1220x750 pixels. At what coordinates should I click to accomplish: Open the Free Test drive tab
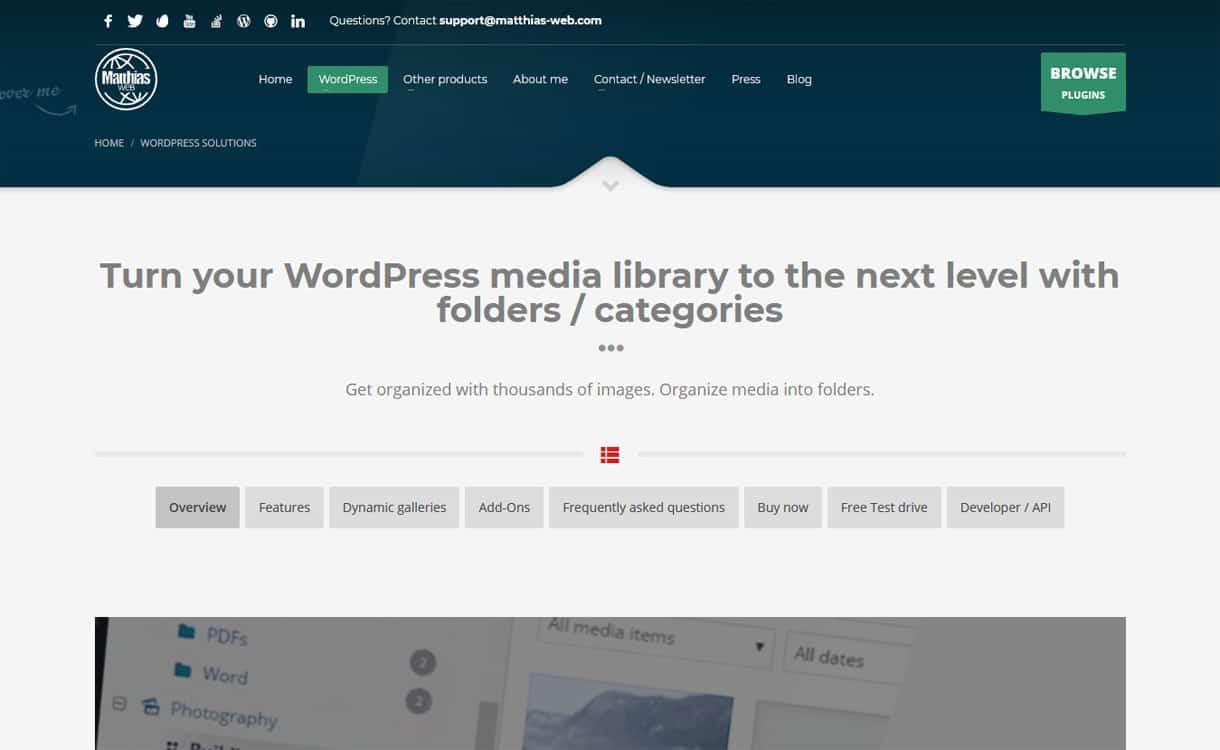(884, 507)
